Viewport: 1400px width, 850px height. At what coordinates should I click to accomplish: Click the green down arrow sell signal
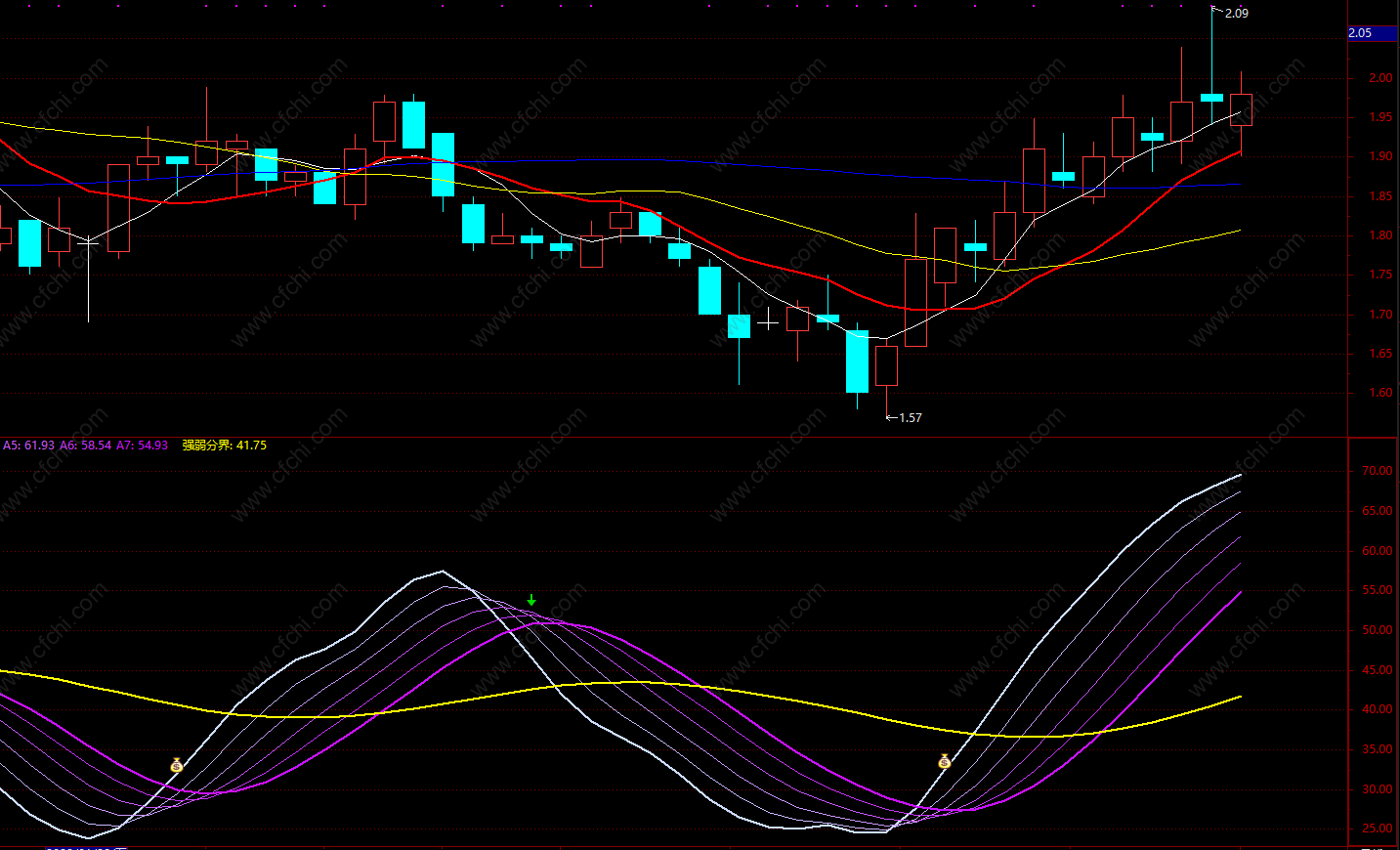(x=531, y=600)
